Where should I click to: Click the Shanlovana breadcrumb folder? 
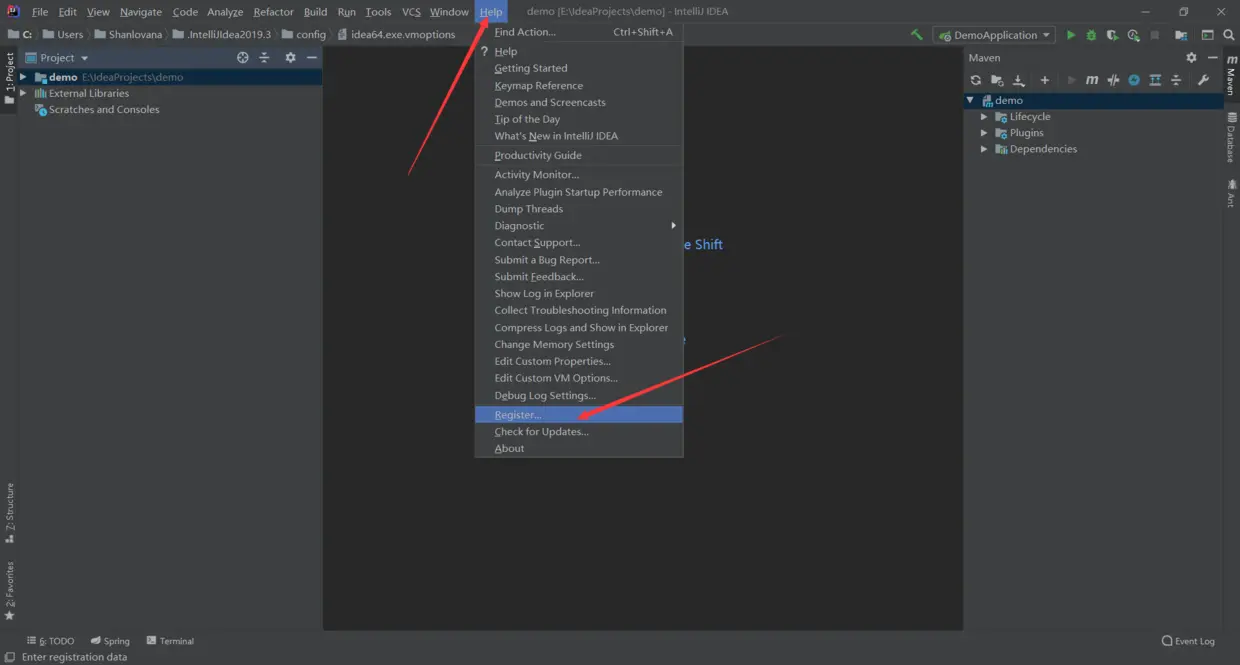pyautogui.click(x=128, y=34)
